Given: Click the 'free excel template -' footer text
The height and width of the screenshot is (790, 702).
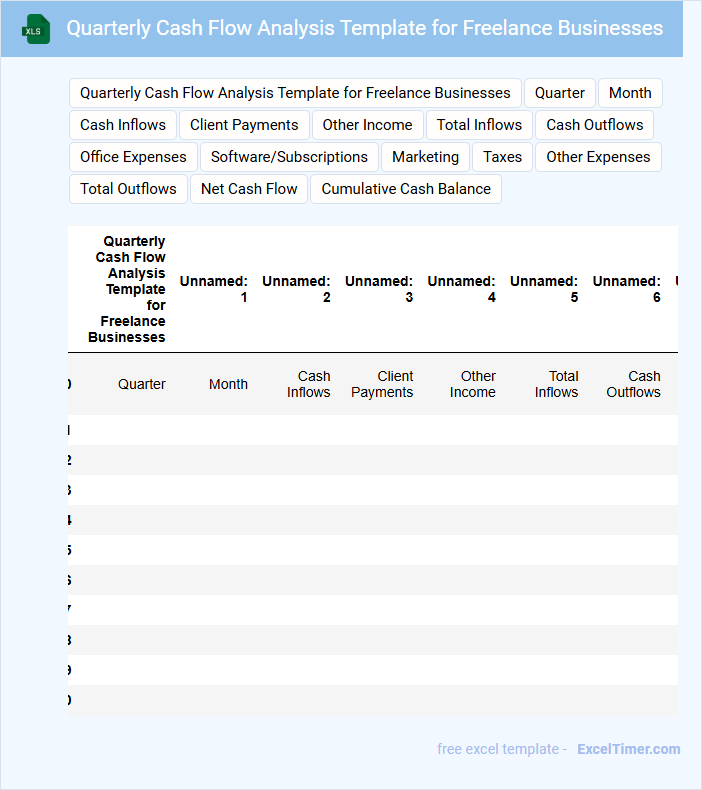Looking at the screenshot, I should click(x=501, y=749).
